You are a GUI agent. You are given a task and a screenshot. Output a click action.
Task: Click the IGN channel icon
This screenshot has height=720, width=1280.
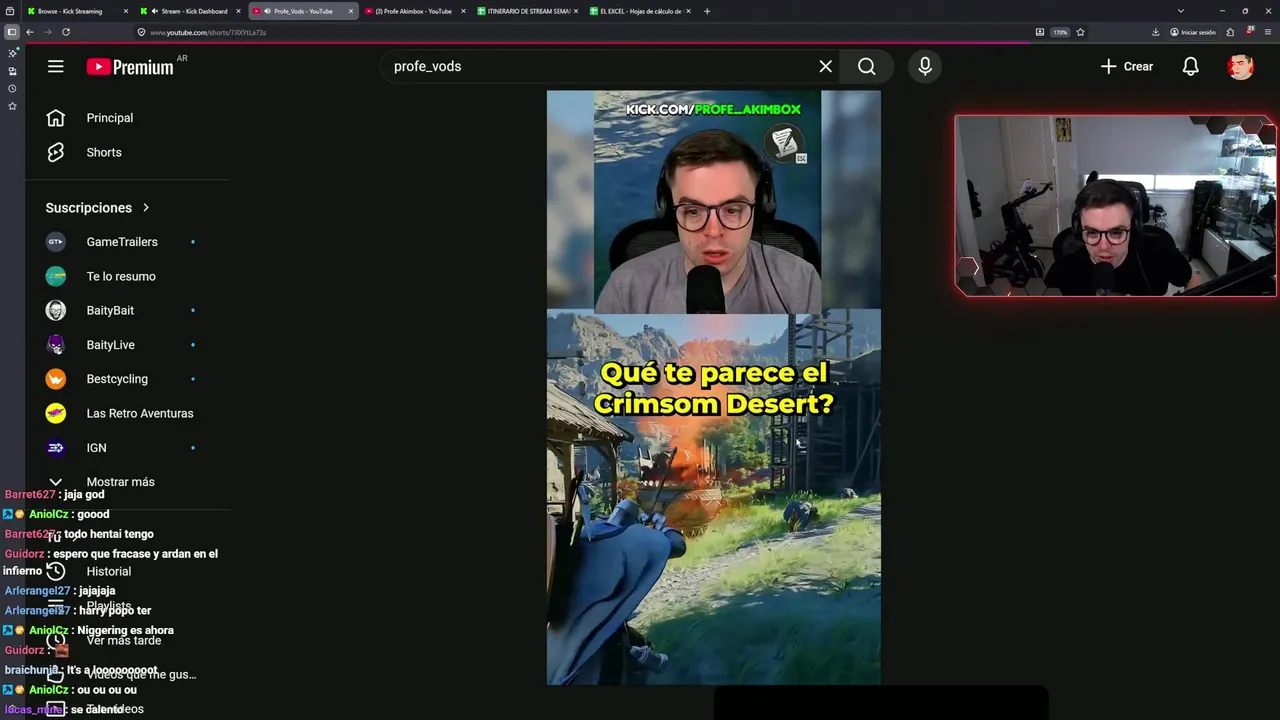point(56,448)
